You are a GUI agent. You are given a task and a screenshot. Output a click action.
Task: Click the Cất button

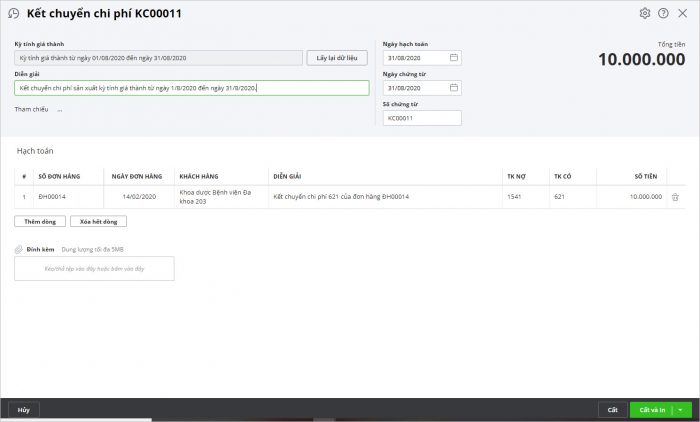612,410
